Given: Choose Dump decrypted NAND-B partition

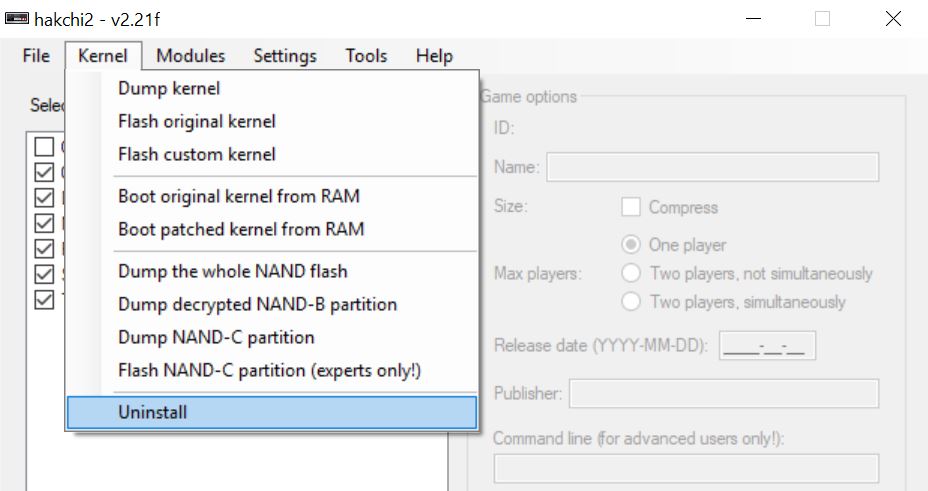Looking at the screenshot, I should (x=272, y=304).
